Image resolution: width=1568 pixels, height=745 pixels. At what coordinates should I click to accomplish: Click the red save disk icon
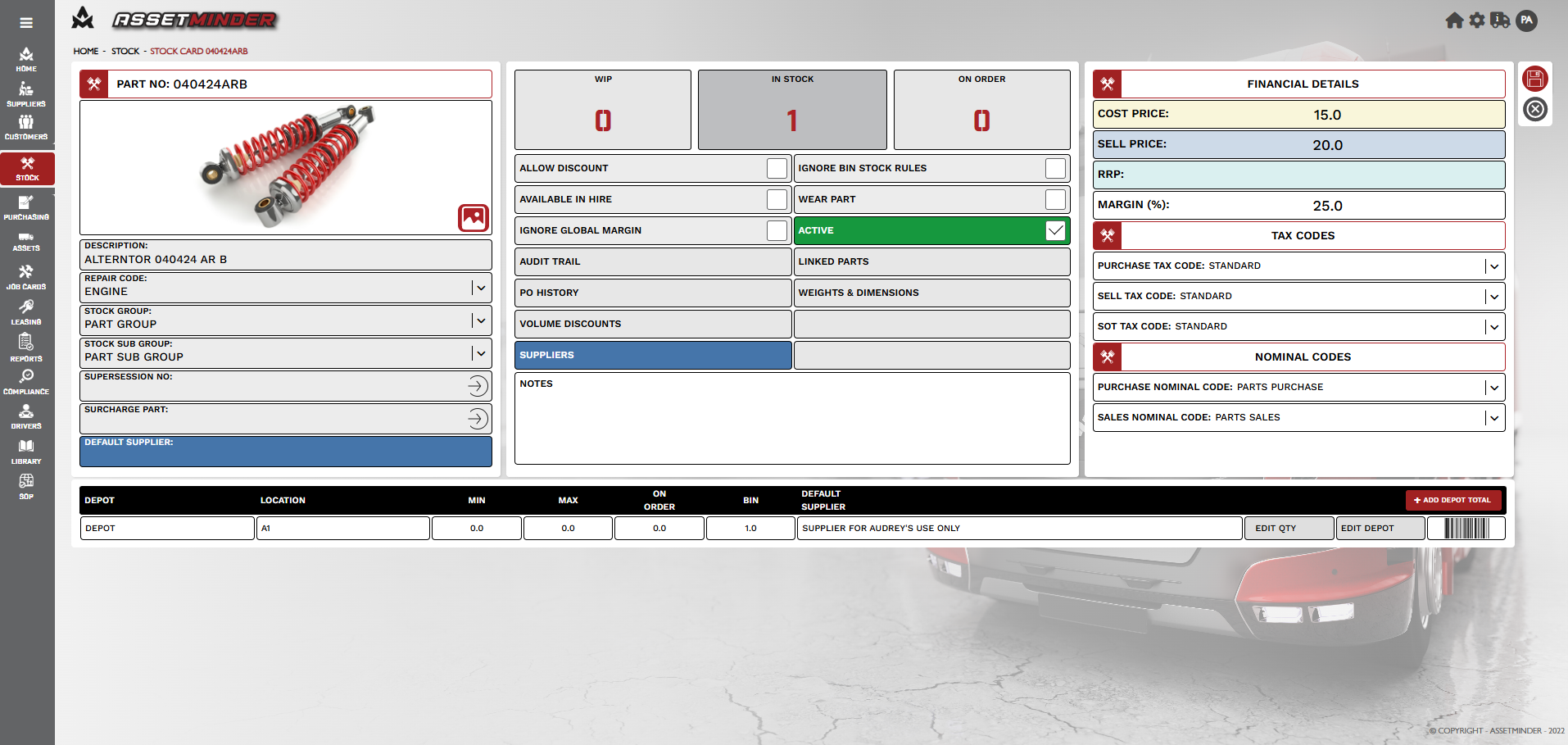tap(1534, 79)
